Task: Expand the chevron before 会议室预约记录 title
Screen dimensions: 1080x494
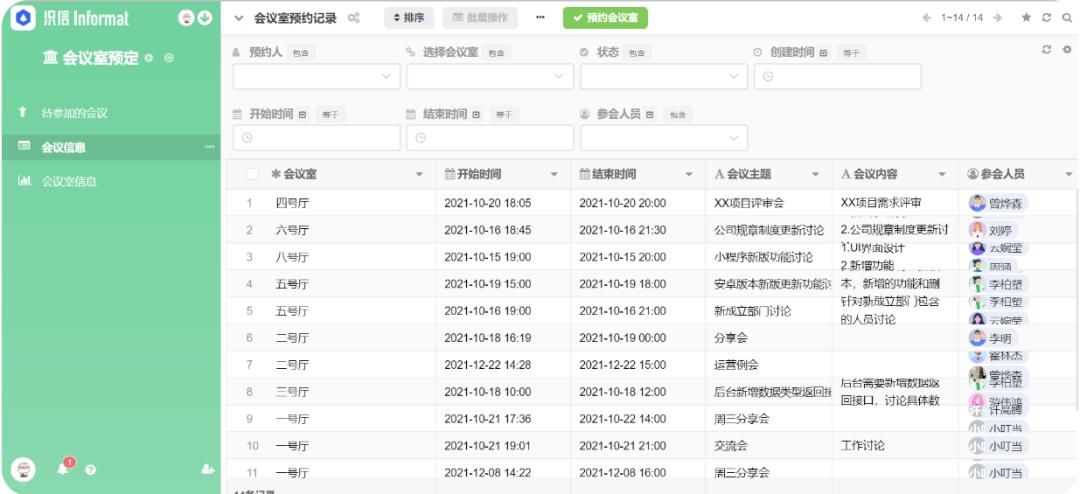Action: [x=239, y=19]
